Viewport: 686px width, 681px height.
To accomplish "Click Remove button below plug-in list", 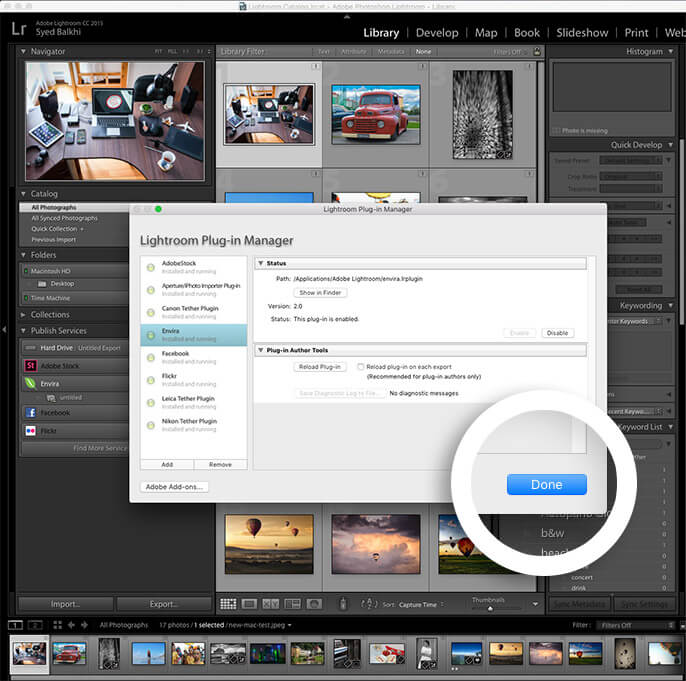I will [220, 464].
